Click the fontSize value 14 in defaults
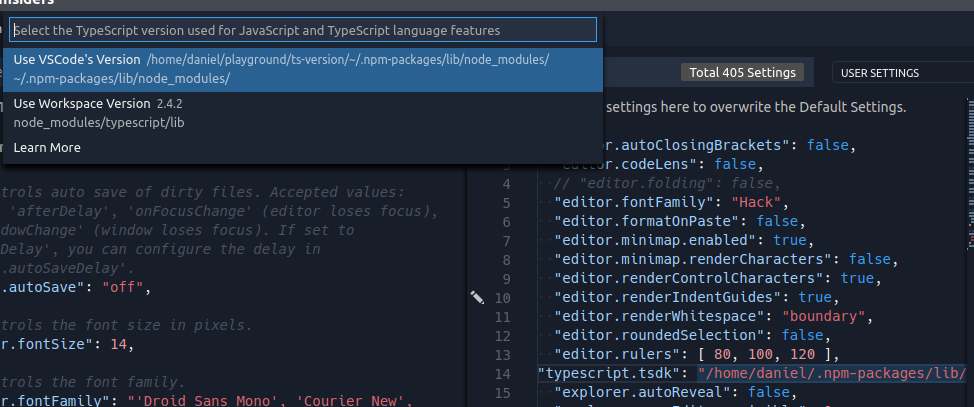Viewport: 974px width, 407px height. (119, 344)
